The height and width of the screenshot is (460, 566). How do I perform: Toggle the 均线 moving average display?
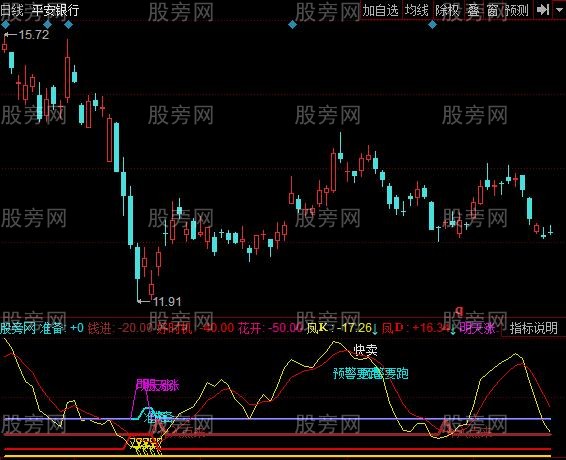point(416,10)
